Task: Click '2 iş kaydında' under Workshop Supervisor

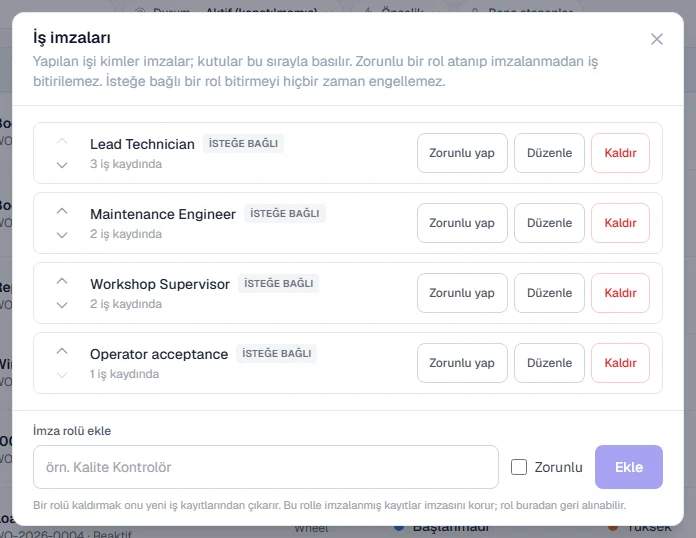Action: 126,304
